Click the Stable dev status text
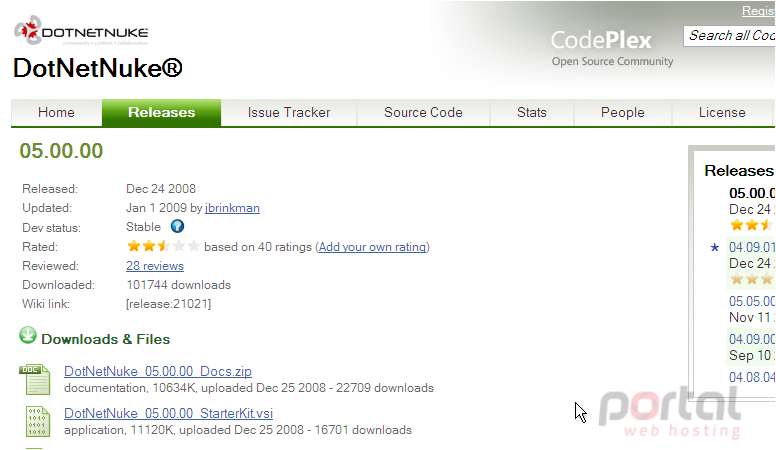Screen dimensions: 776x450 click(144, 227)
